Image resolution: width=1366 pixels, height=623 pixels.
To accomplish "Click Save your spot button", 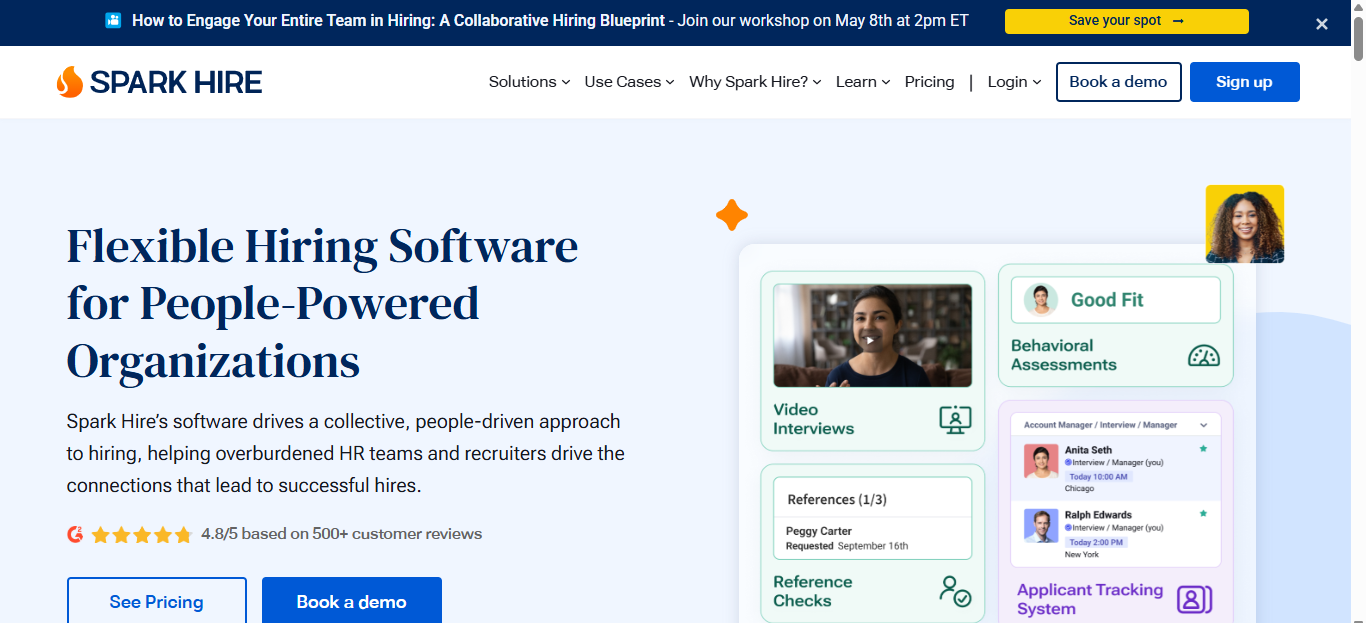I will (x=1126, y=21).
